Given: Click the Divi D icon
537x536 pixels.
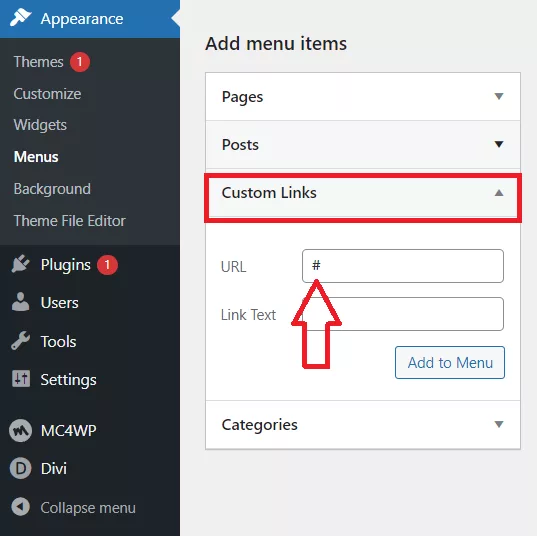Looking at the screenshot, I should coord(21,468).
